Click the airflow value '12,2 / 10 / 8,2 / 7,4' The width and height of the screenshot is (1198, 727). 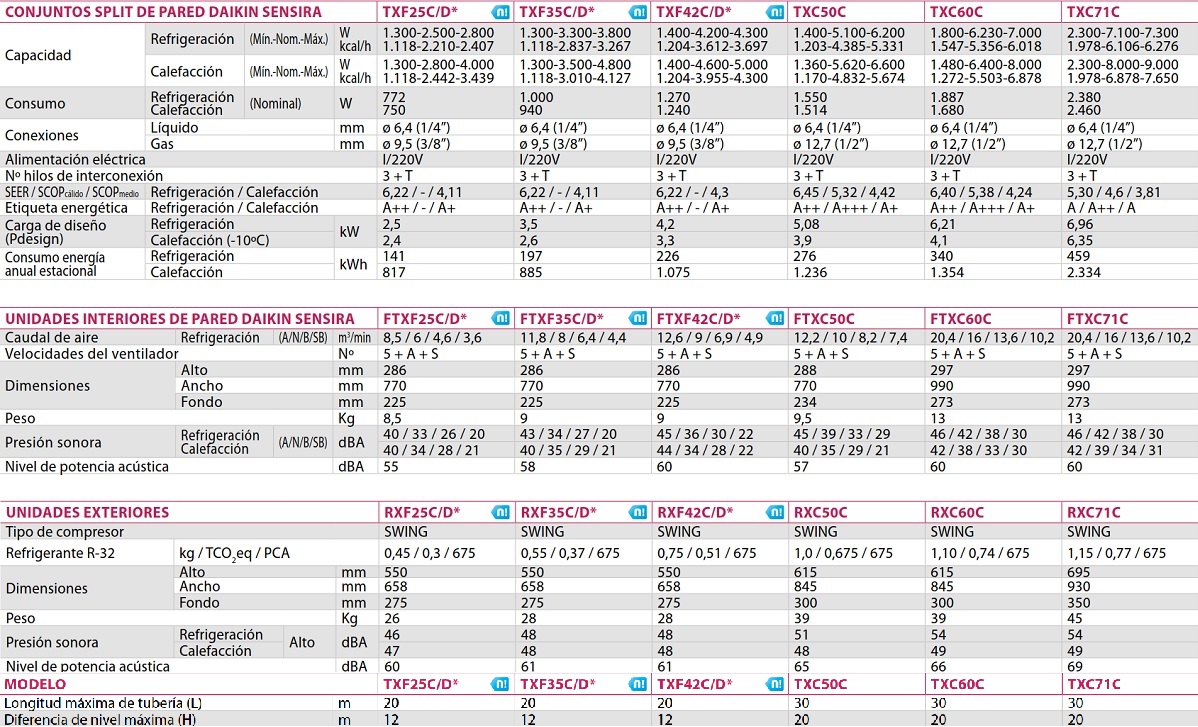[850, 338]
